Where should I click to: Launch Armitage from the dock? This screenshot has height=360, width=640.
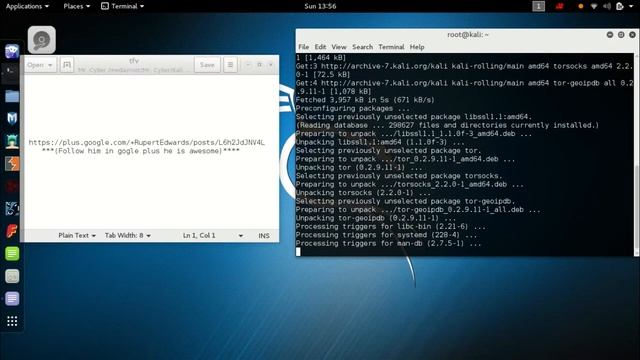[12, 141]
